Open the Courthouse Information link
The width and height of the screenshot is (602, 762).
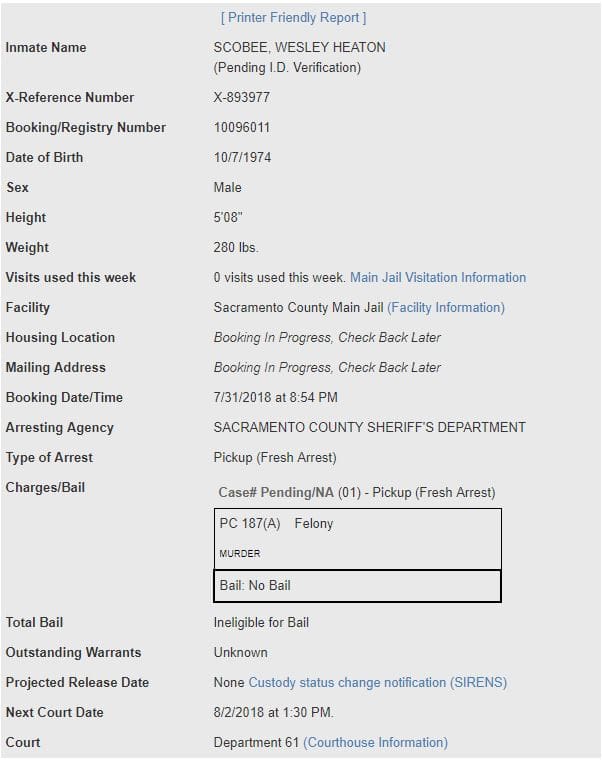click(375, 743)
